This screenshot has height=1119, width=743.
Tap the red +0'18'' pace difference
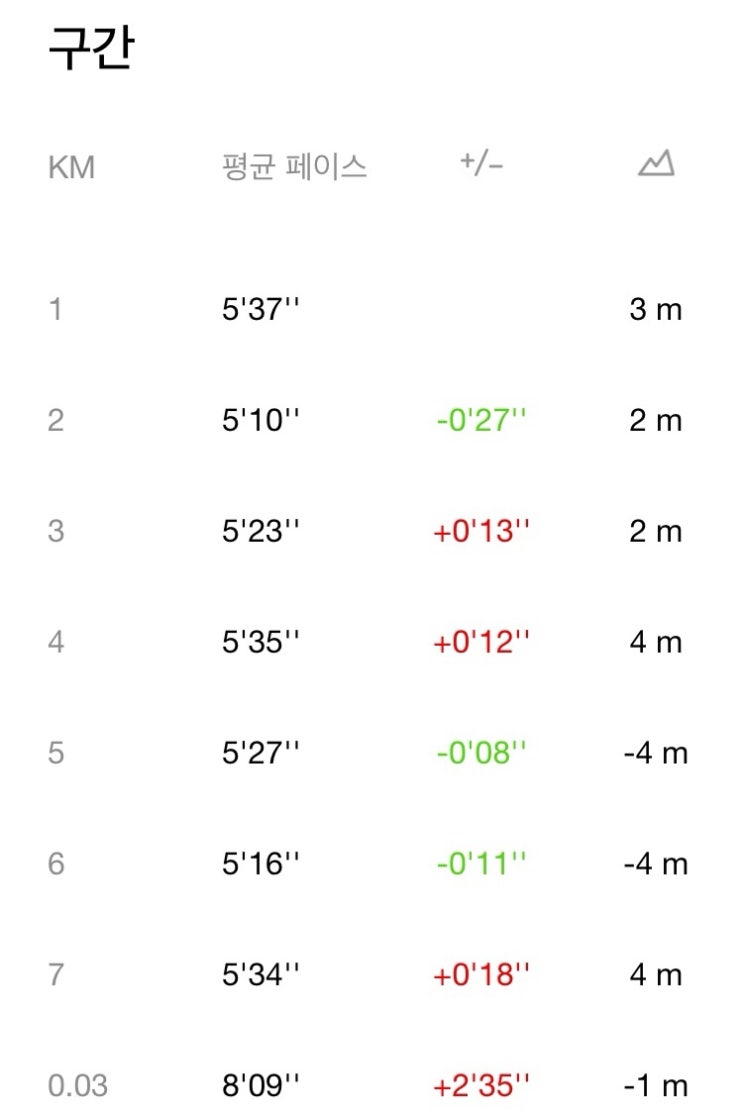[x=481, y=975]
